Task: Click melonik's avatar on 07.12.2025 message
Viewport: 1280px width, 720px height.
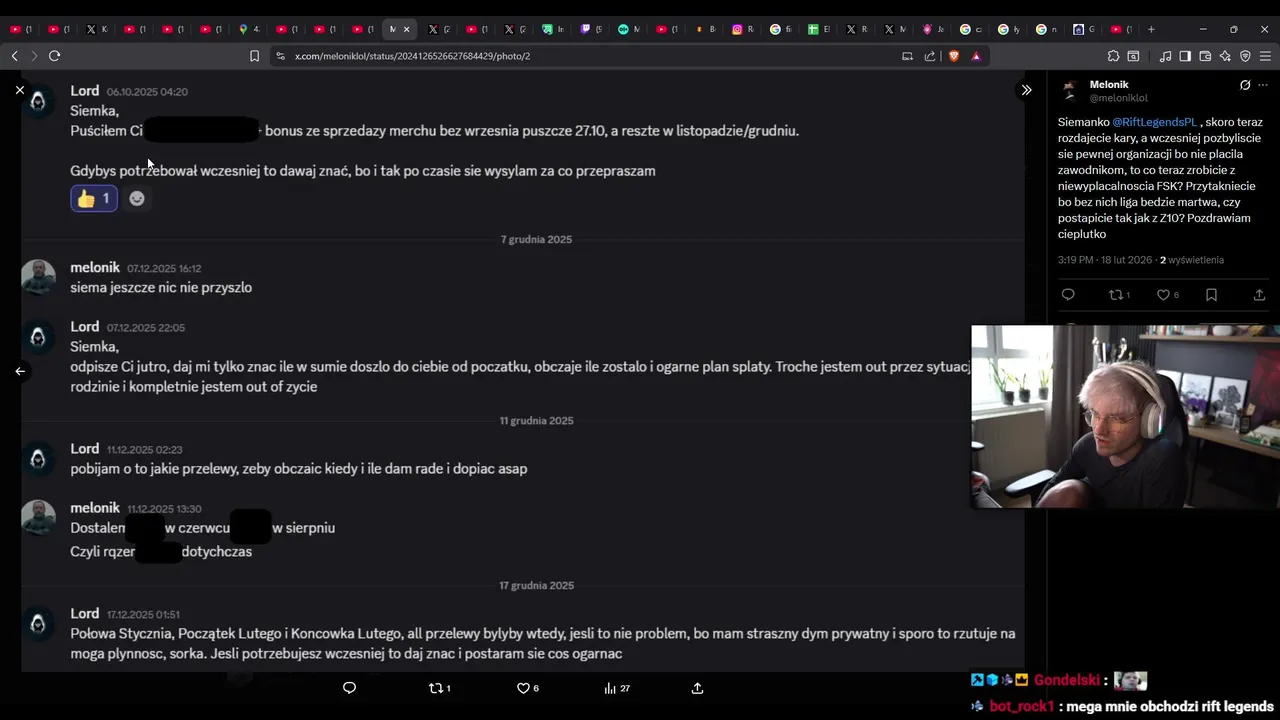Action: coord(38,277)
